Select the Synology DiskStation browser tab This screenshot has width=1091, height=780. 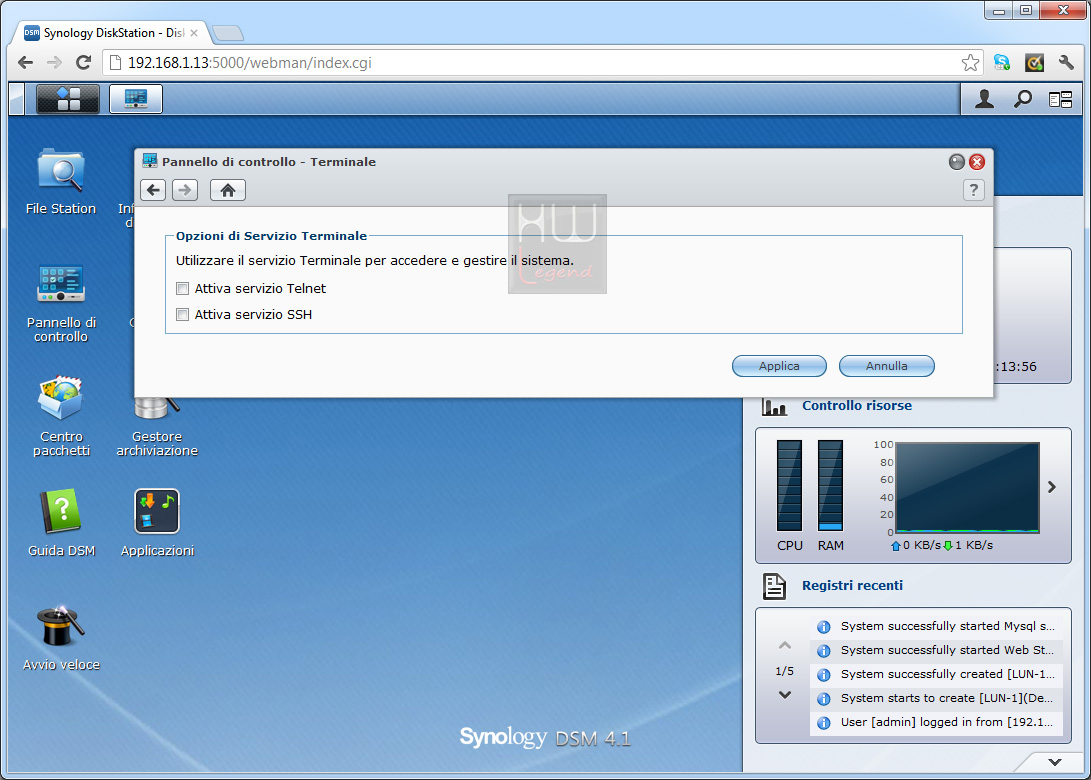(111, 33)
